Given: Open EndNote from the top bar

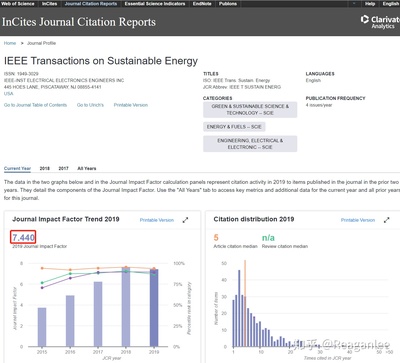Looking at the screenshot, I should 202,4.
